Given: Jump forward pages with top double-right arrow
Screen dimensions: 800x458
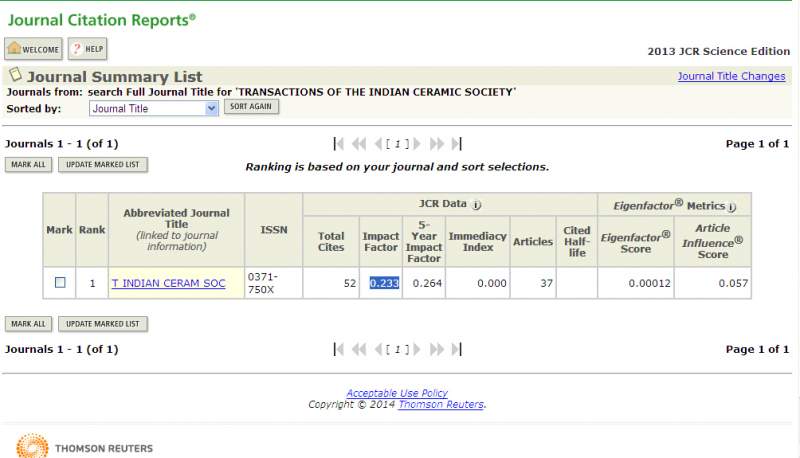Looking at the screenshot, I should pos(437,144).
